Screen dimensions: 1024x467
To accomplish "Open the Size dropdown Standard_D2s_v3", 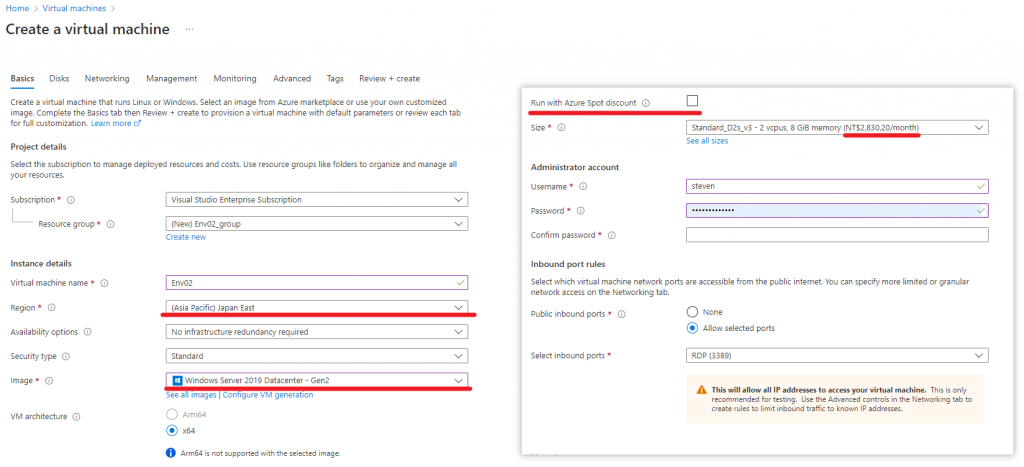I will point(837,128).
